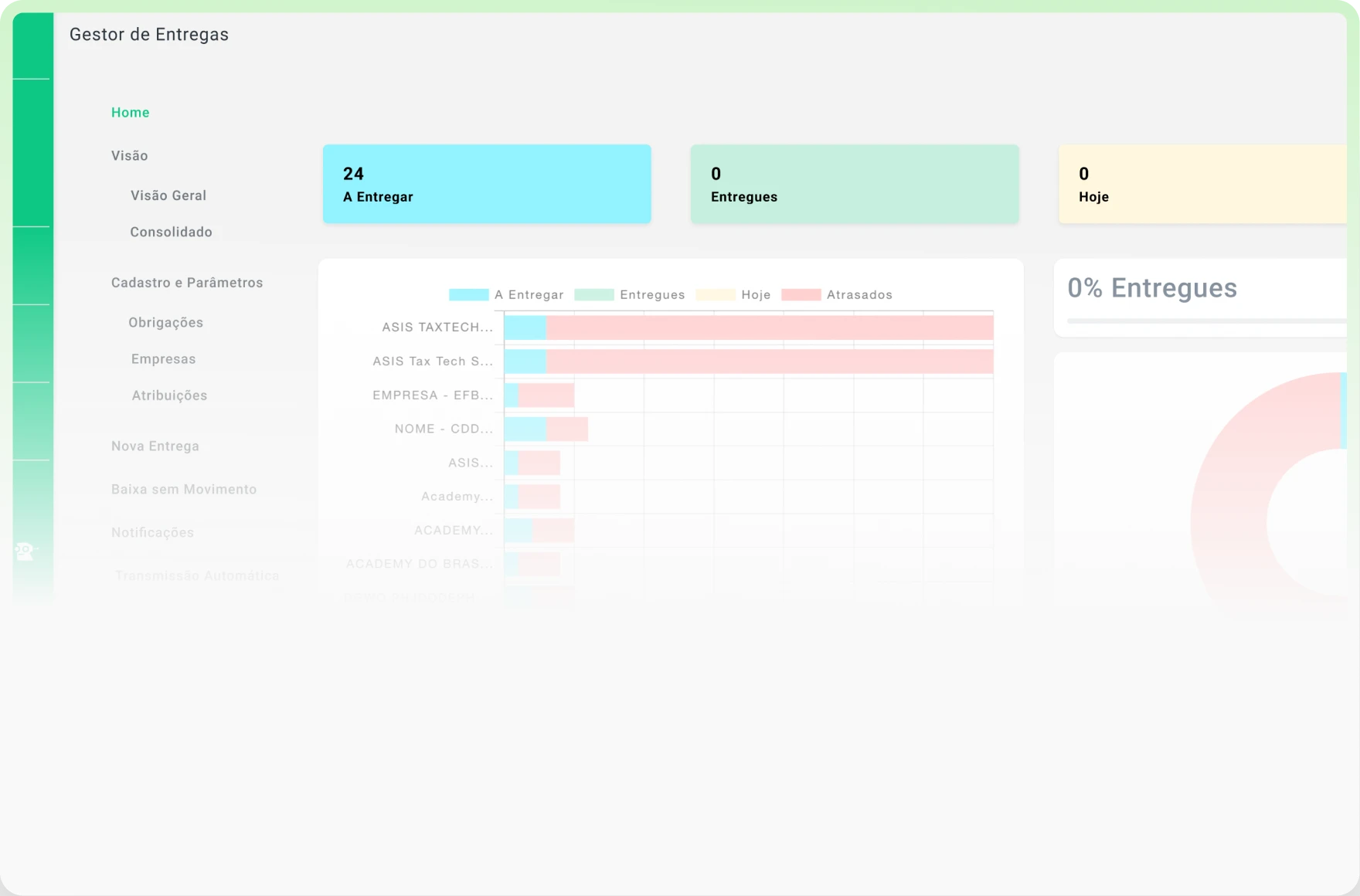Viewport: 1360px width, 896px height.
Task: Click the robot icon in green sidebar
Action: click(x=25, y=551)
